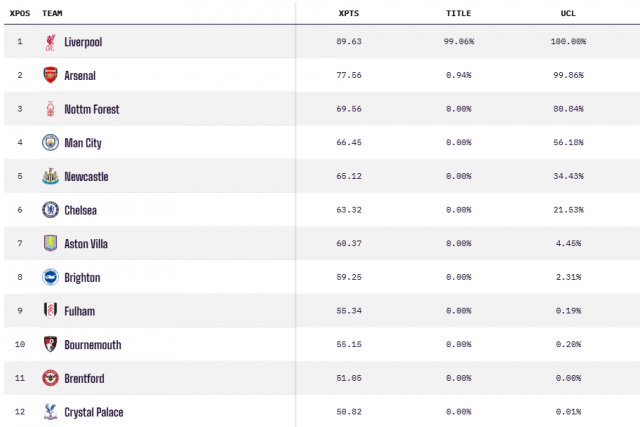
Task: Click the TEAM column header
Action: click(x=53, y=15)
